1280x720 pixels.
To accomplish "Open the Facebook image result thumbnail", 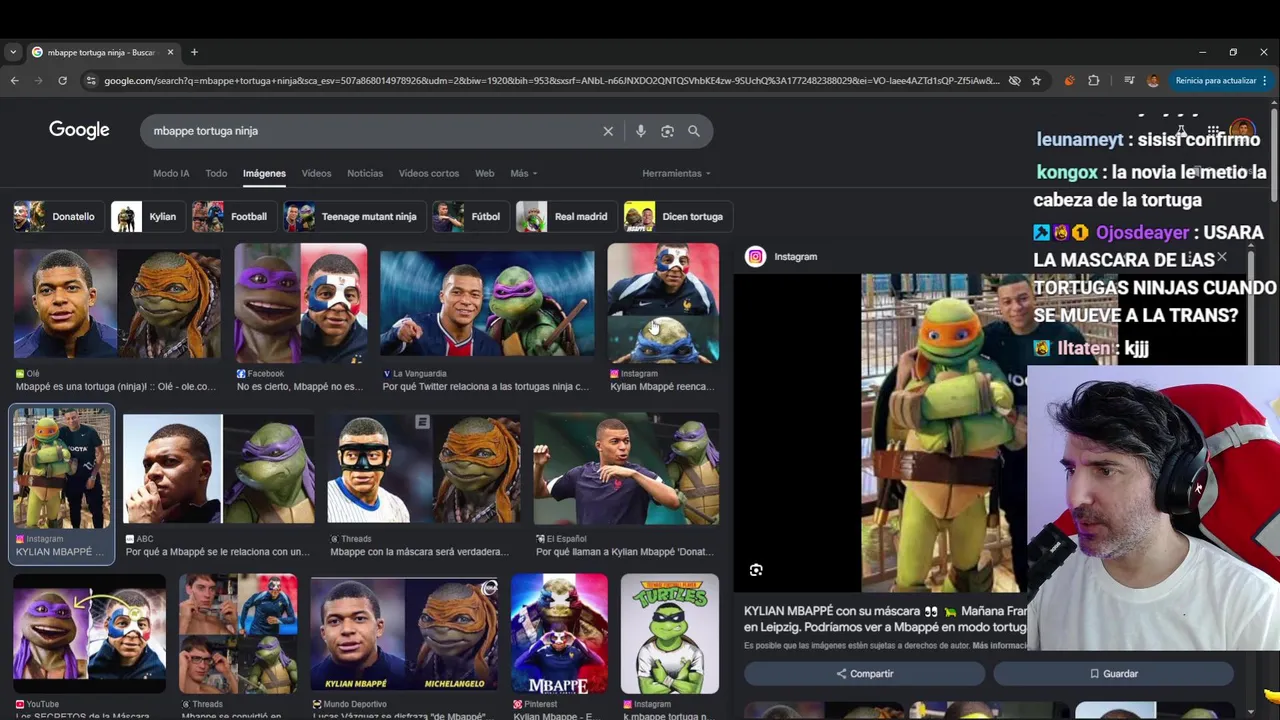I will coord(300,303).
